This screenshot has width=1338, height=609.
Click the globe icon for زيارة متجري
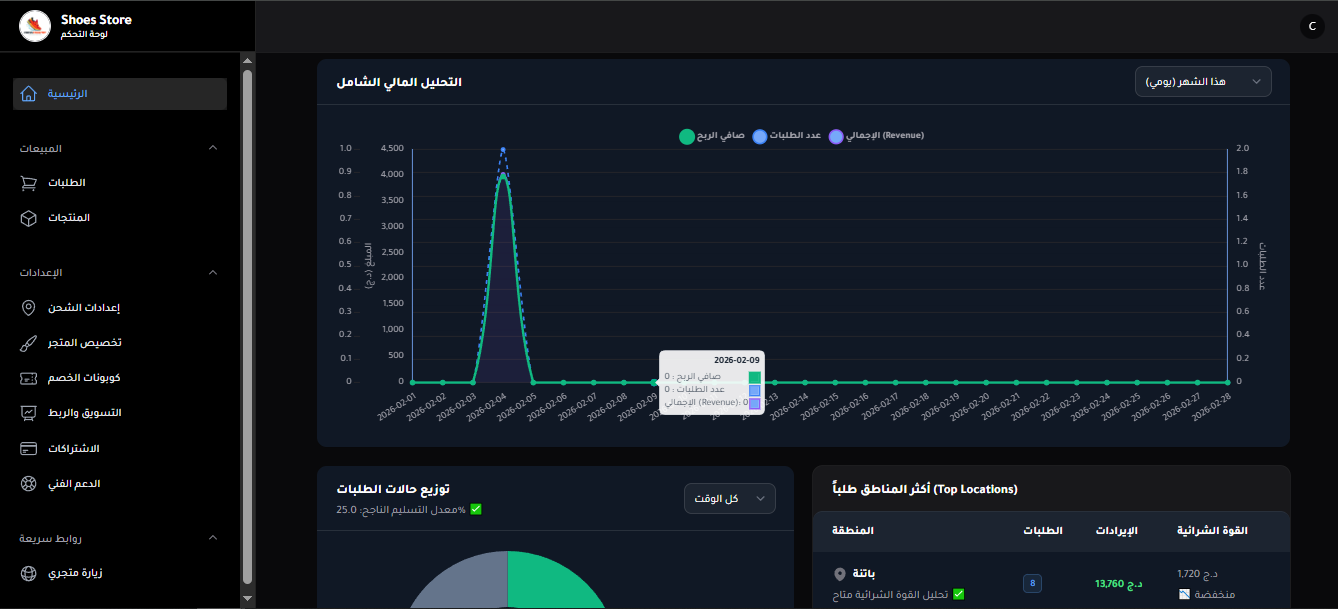[28, 573]
